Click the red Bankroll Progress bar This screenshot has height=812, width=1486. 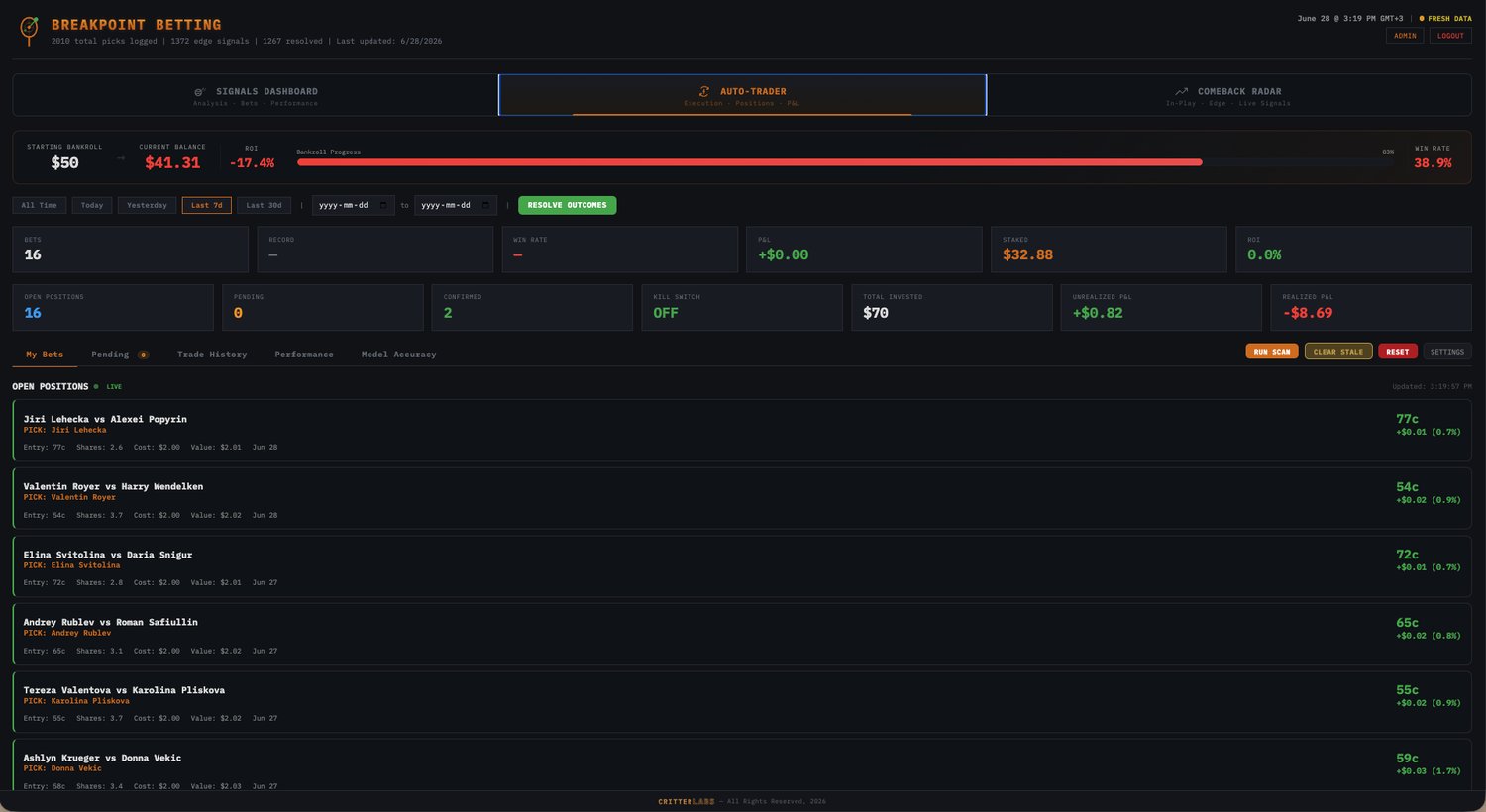click(749, 161)
